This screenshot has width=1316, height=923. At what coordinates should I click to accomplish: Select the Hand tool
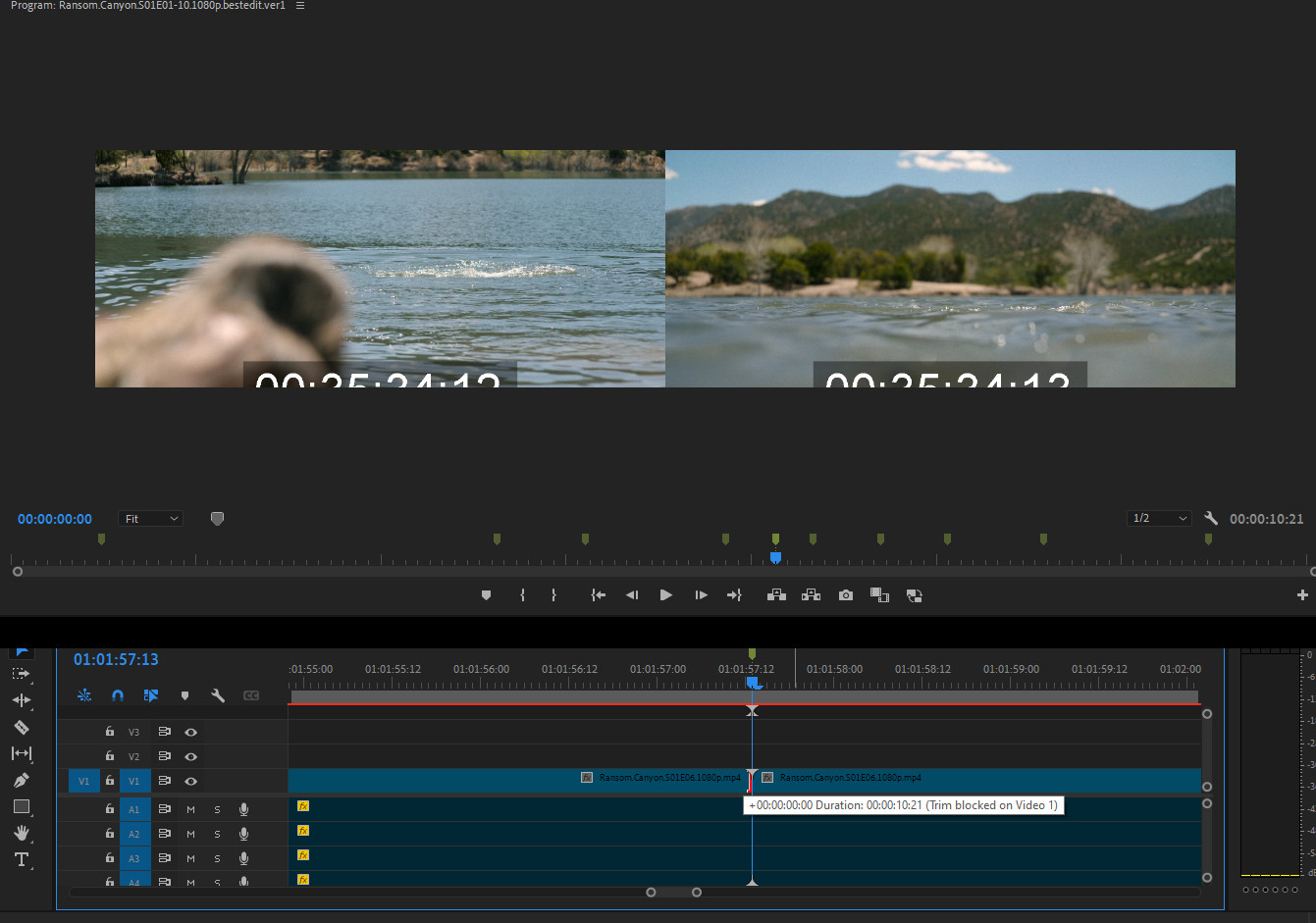21,833
